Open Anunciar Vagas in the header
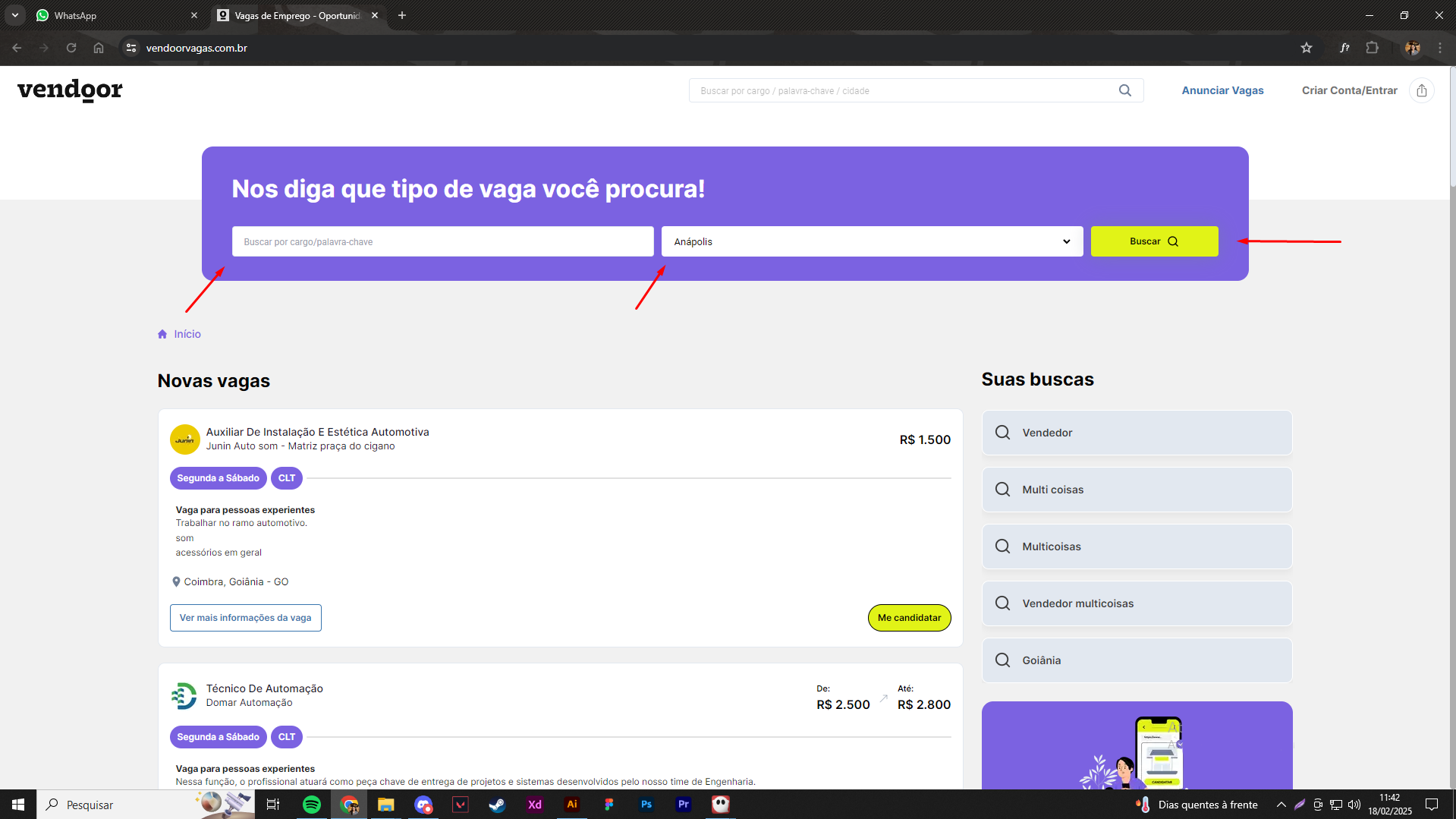This screenshot has width=1456, height=819. pyautogui.click(x=1222, y=90)
